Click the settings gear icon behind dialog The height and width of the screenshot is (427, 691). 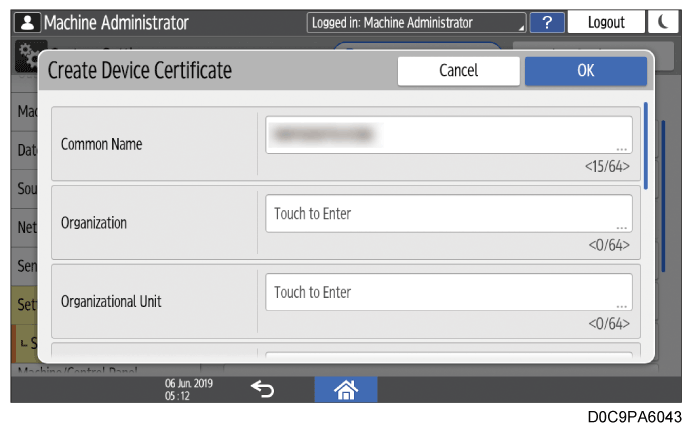(x=26, y=58)
